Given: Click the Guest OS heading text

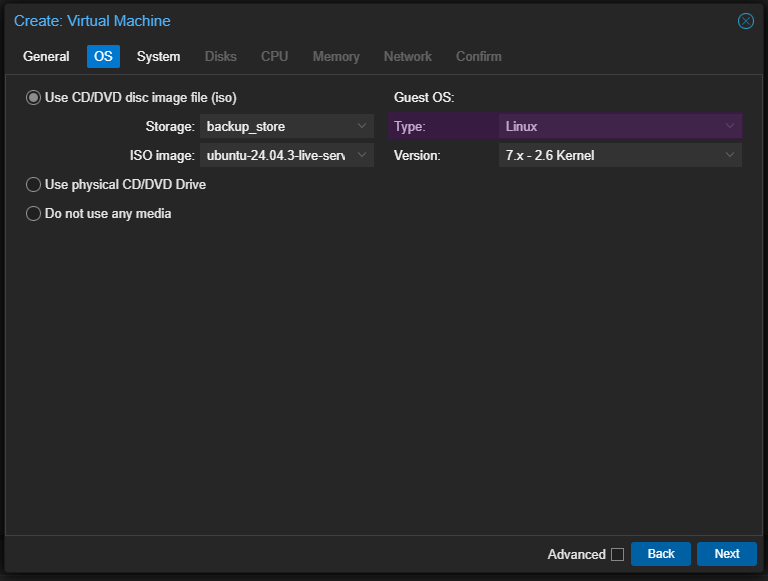Looking at the screenshot, I should click(424, 97).
